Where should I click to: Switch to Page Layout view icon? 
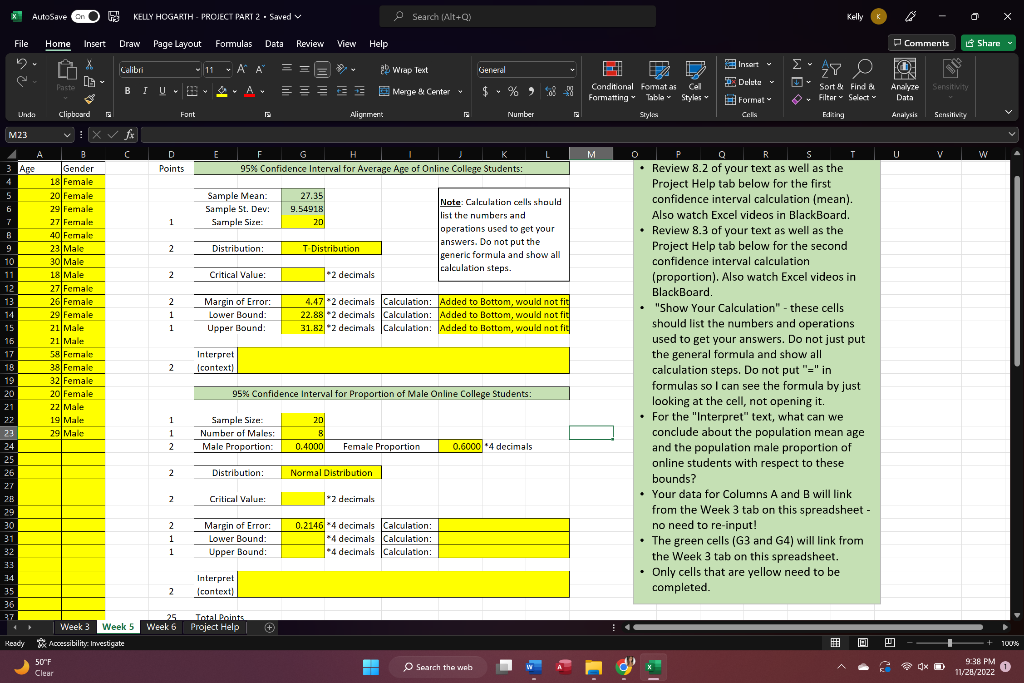tap(863, 643)
